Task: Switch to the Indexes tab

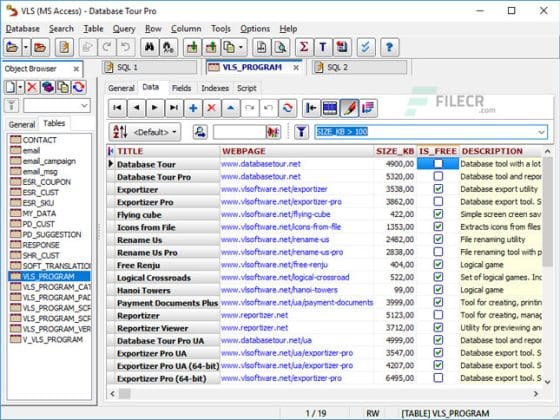Action: [x=215, y=88]
